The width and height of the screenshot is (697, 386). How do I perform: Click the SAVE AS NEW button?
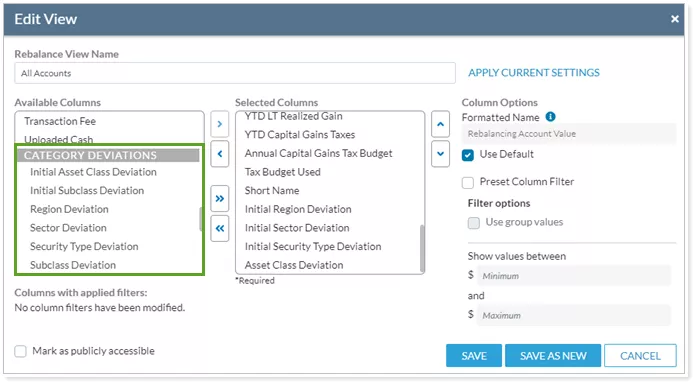(553, 356)
